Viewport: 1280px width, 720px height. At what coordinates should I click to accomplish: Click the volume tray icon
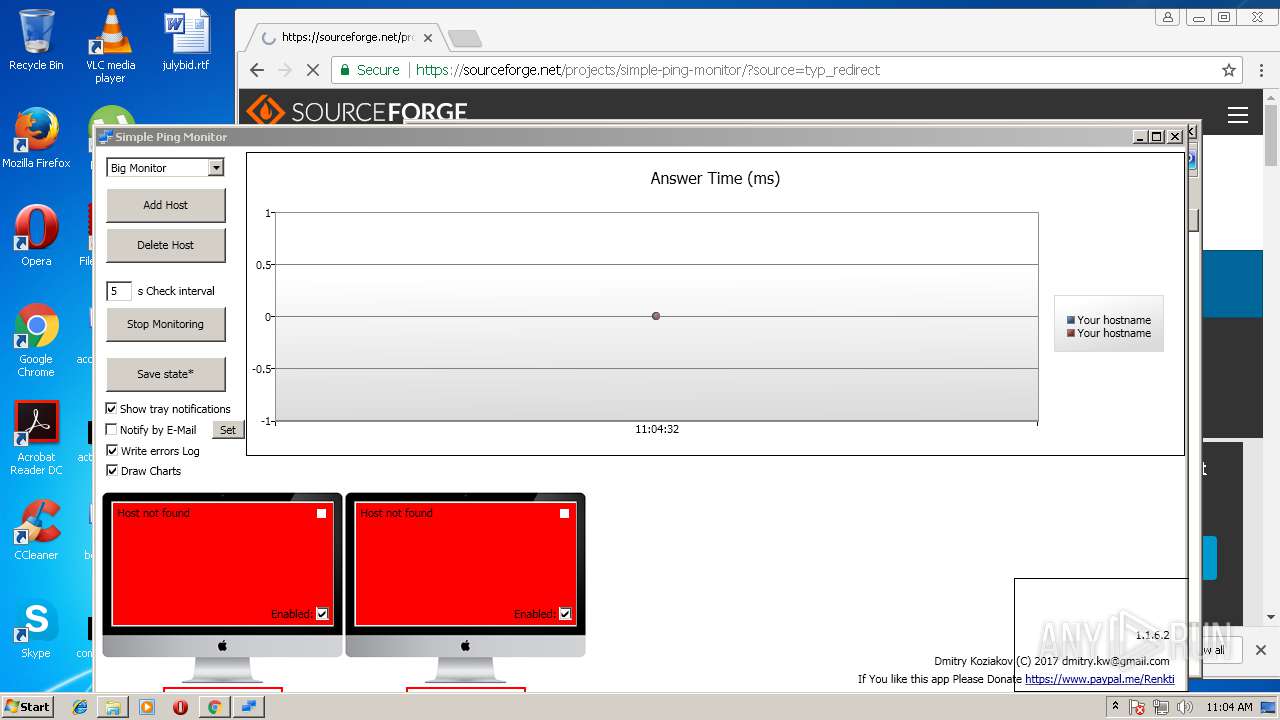pyautogui.click(x=1185, y=707)
